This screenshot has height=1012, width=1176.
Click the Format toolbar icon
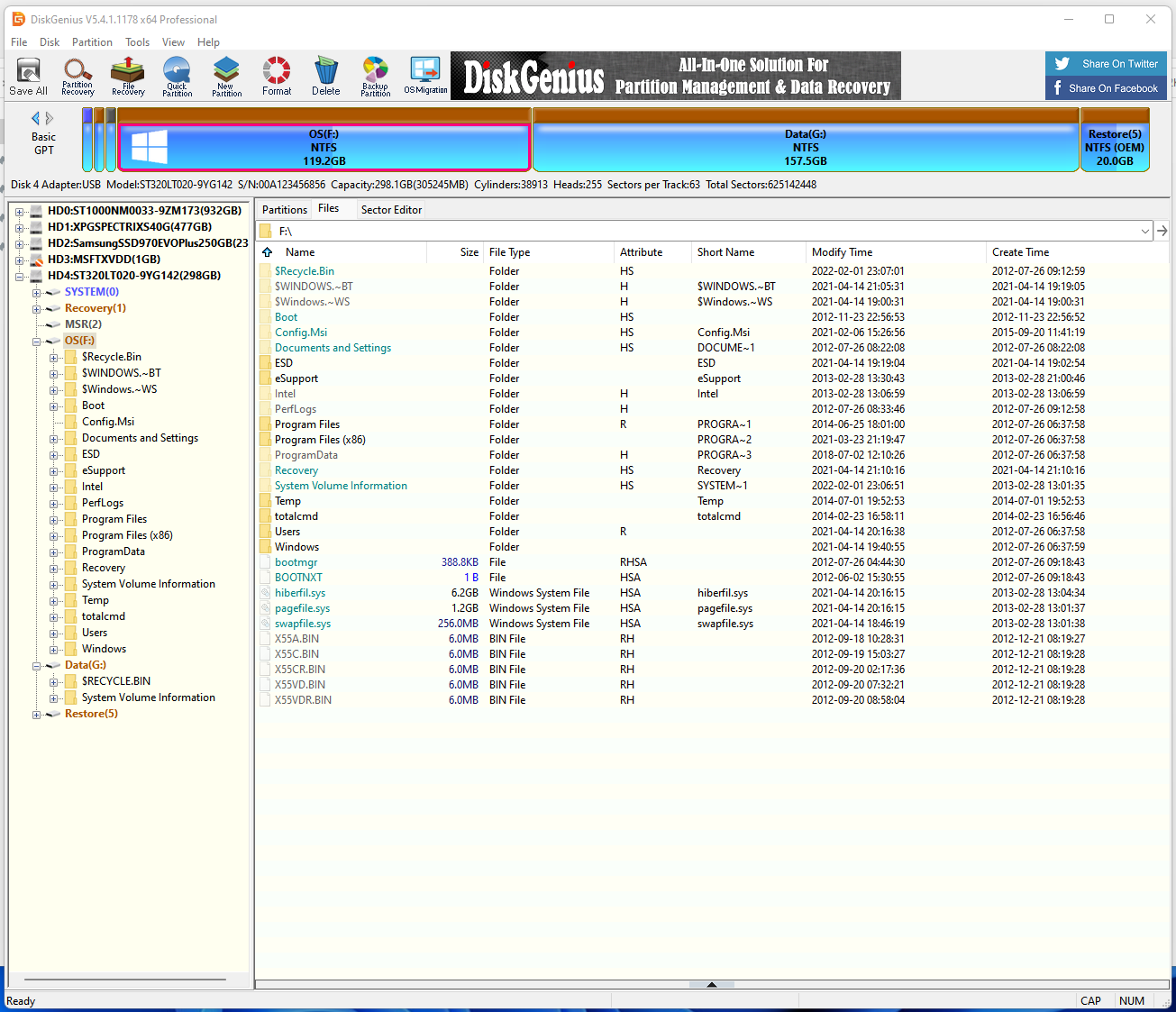(277, 77)
